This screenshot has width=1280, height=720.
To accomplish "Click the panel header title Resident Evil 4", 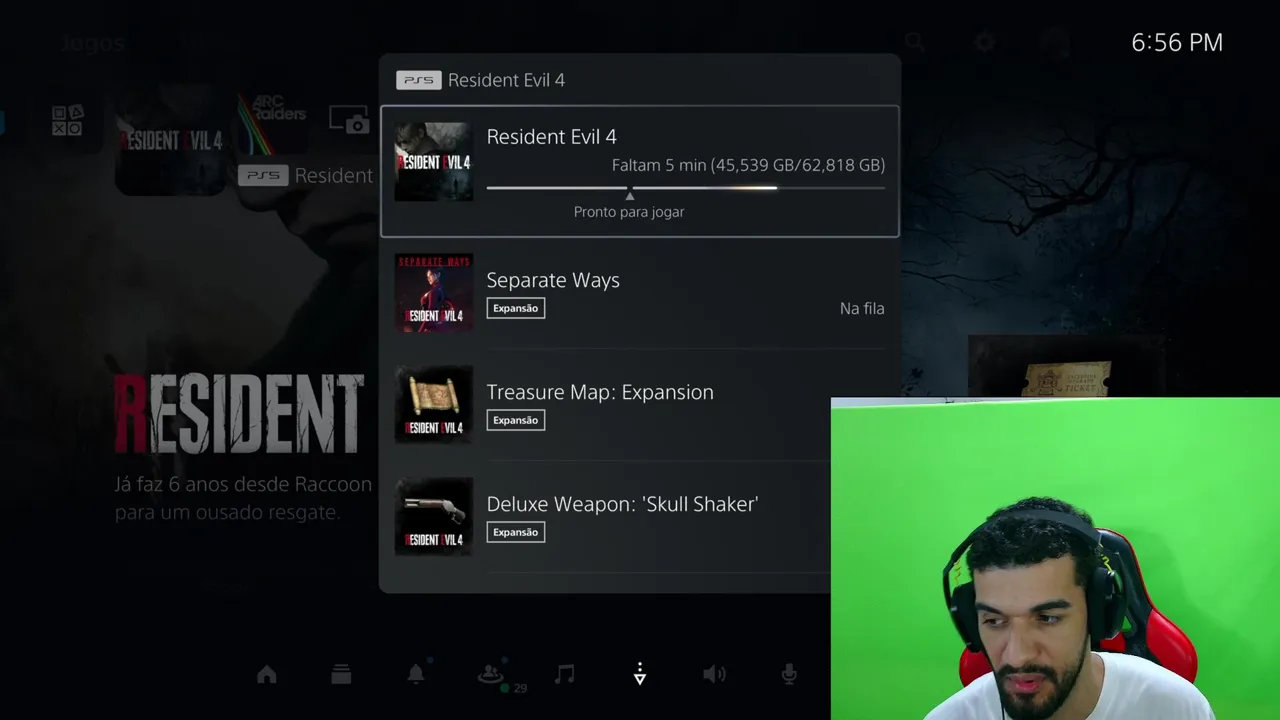I will 506,80.
